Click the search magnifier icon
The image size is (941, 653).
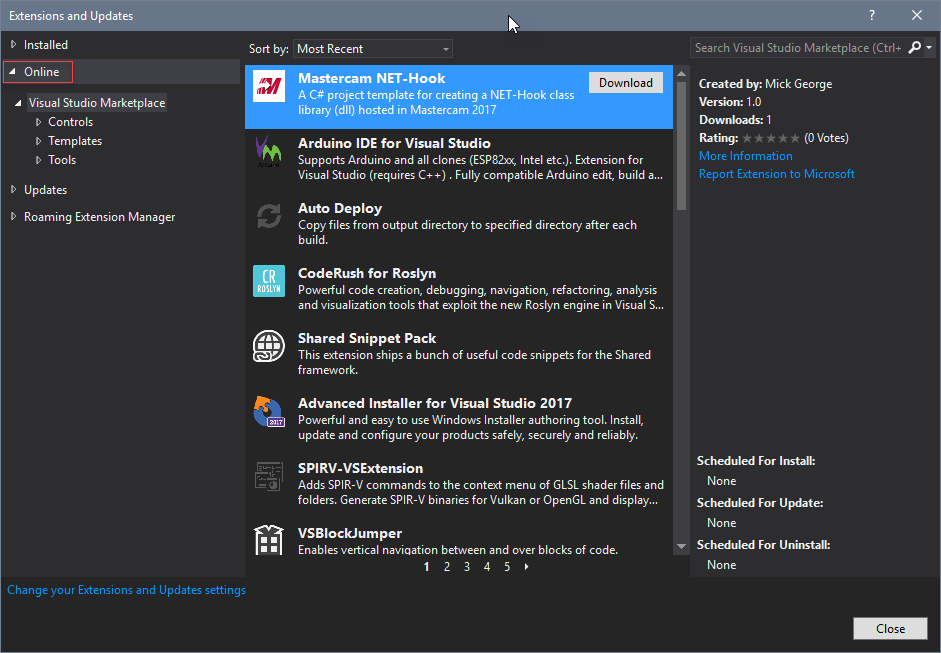[914, 47]
